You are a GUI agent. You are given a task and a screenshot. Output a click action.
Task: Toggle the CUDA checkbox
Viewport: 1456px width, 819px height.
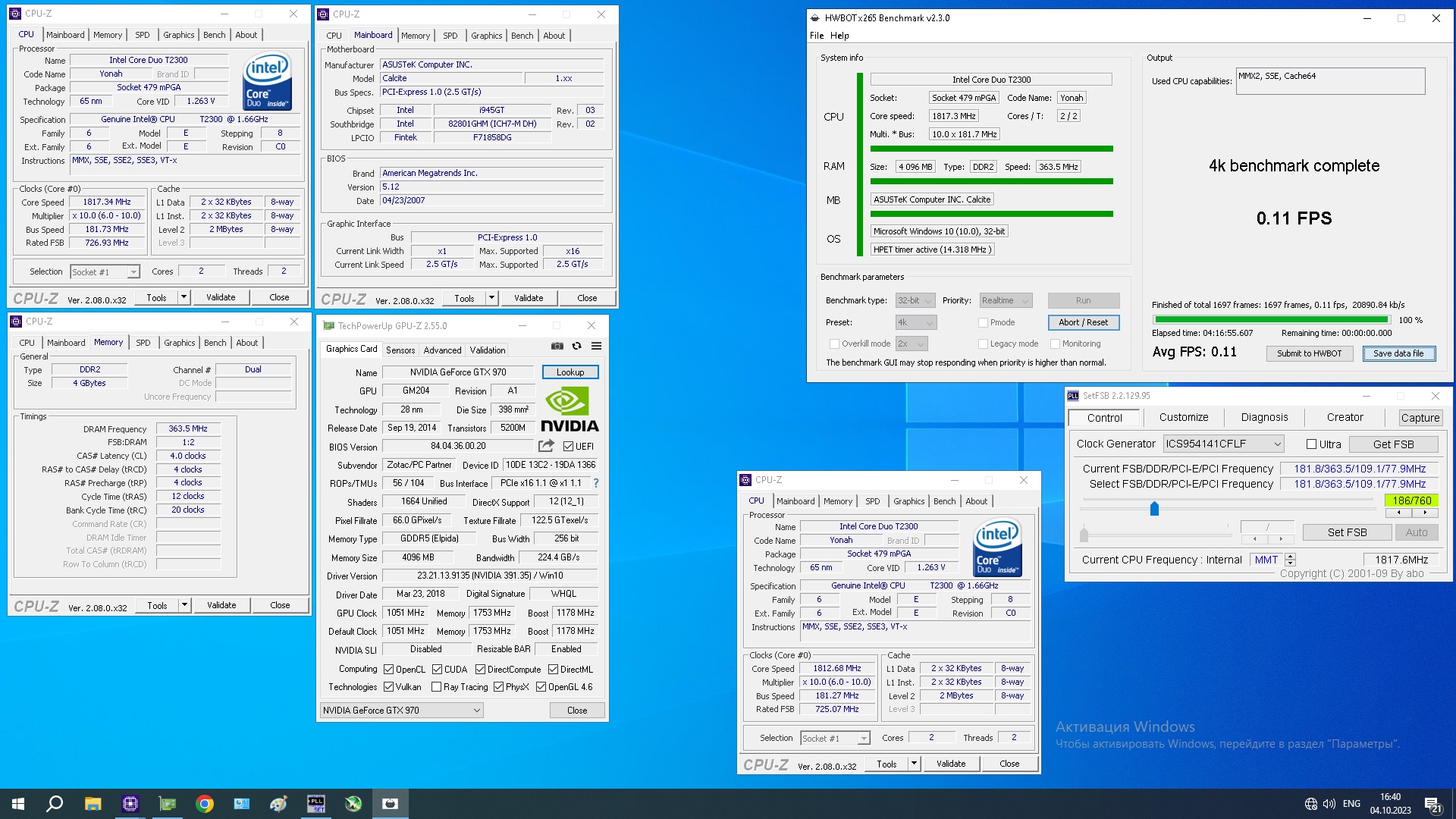pos(437,670)
